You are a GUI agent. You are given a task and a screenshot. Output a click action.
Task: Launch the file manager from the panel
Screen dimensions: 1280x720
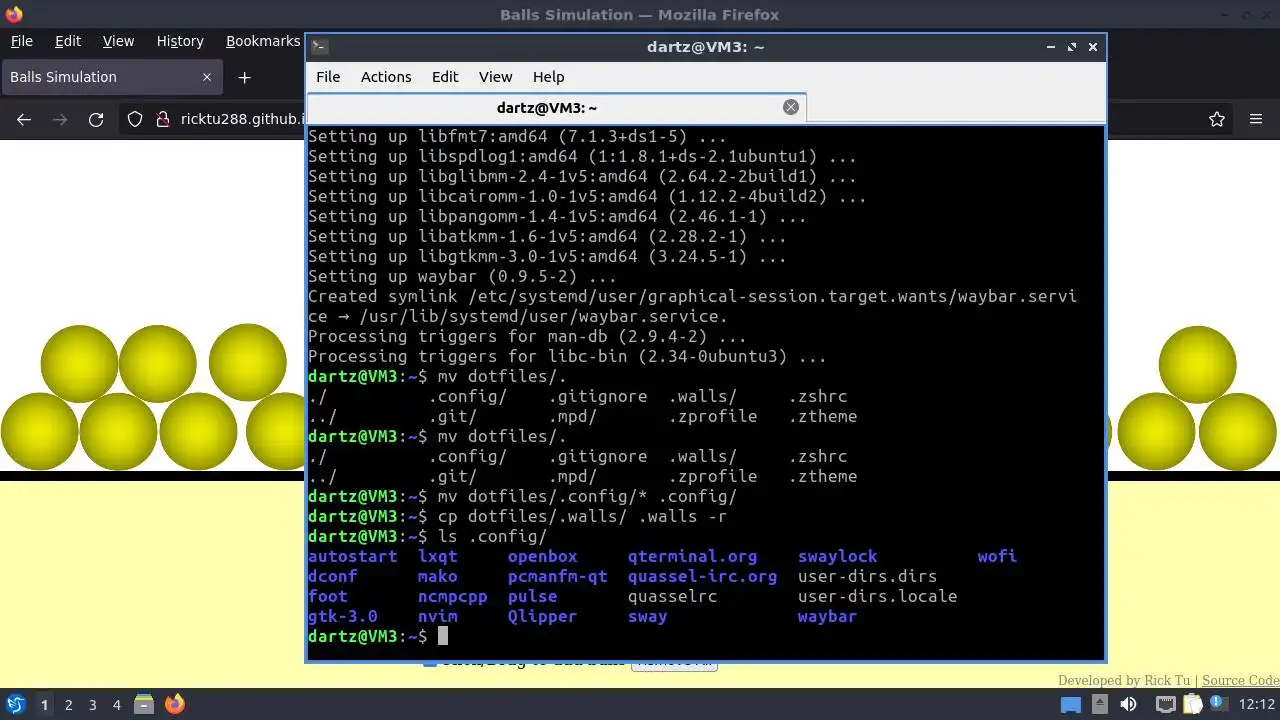coord(144,704)
